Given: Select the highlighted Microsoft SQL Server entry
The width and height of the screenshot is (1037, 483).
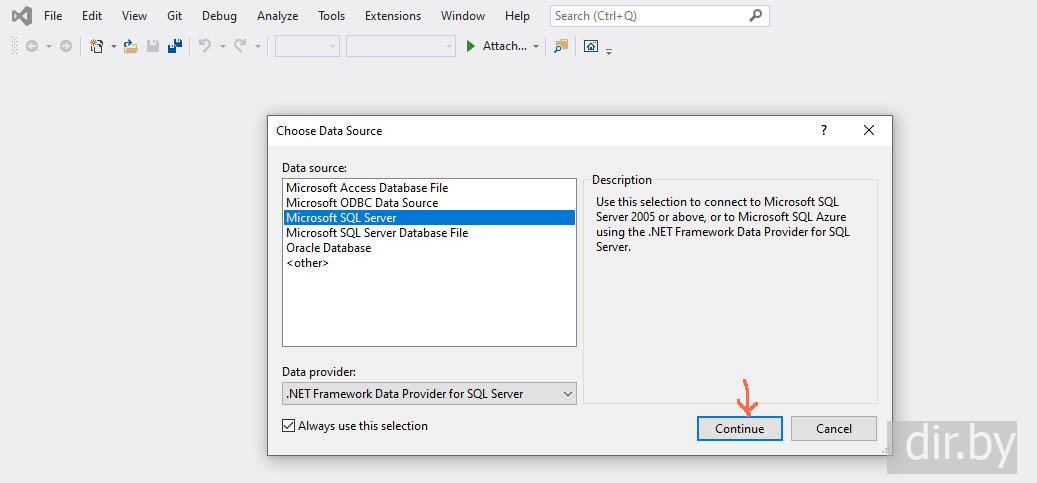Looking at the screenshot, I should click(x=429, y=218).
